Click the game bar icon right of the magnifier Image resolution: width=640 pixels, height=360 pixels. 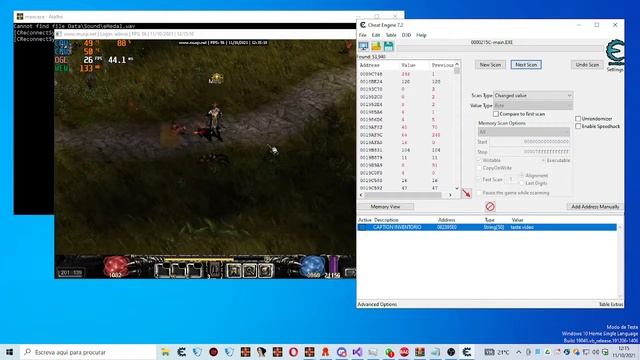tap(265, 270)
